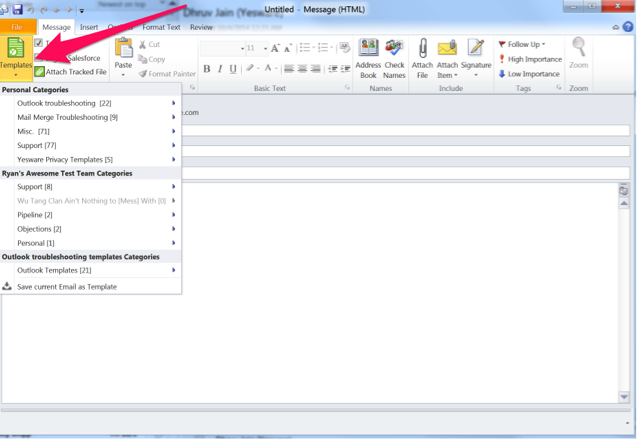Apply the font color

pos(270,68)
